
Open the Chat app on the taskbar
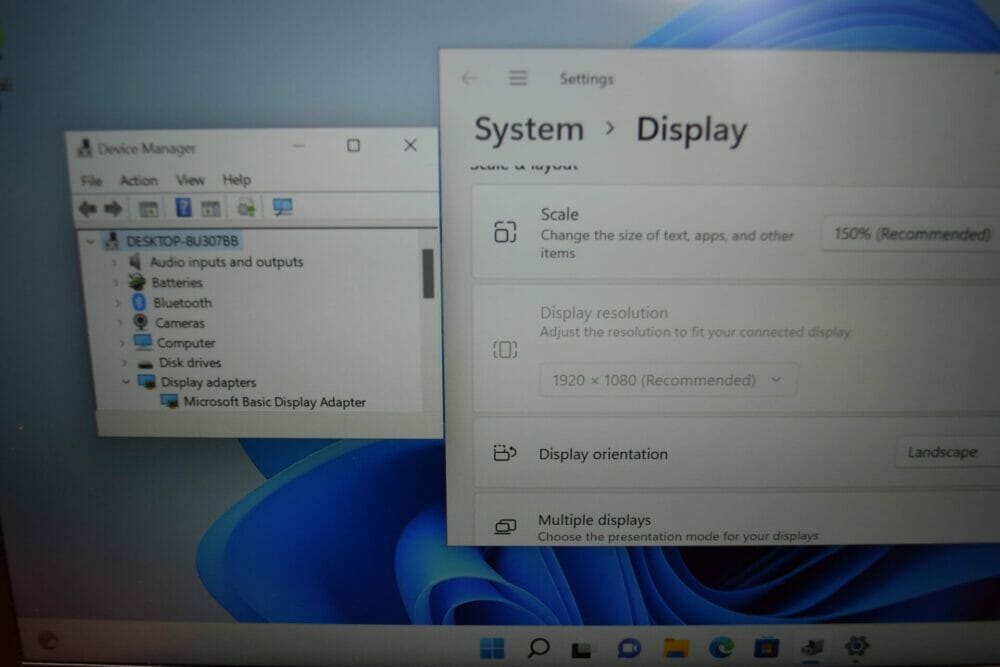[x=629, y=649]
